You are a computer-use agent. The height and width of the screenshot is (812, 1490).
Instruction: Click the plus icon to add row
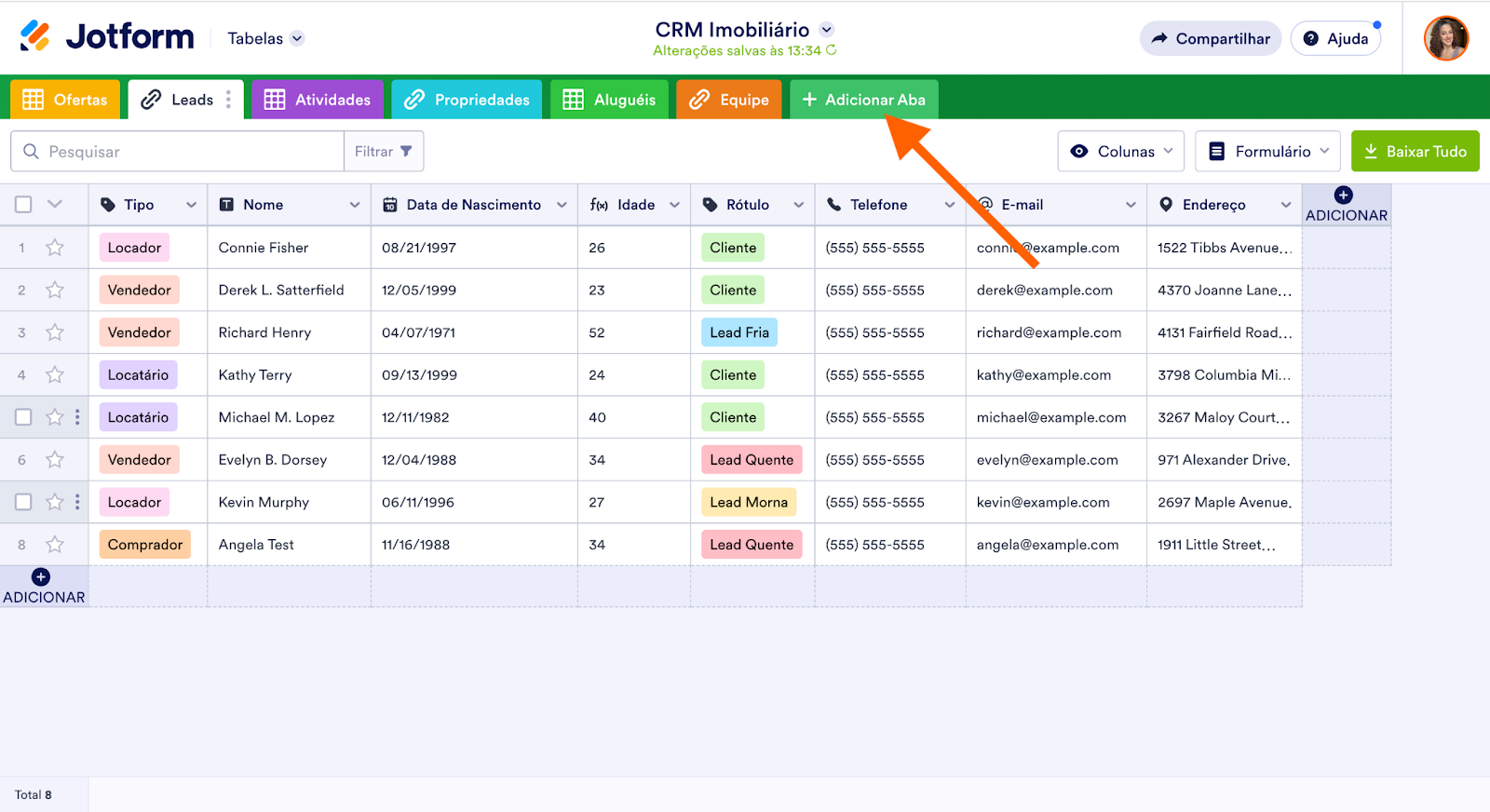(41, 577)
